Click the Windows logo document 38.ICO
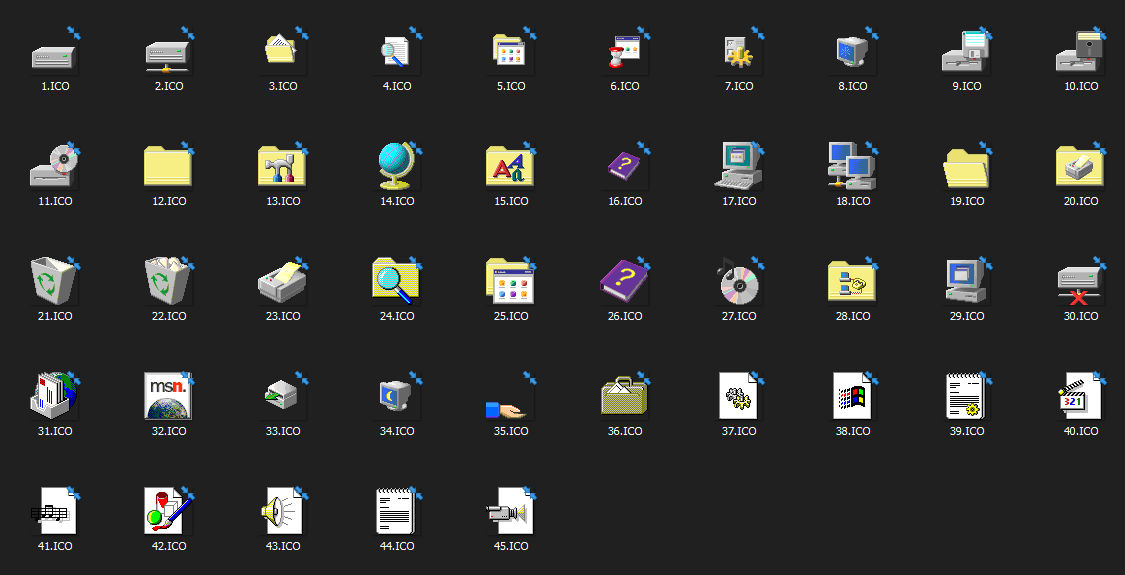1125x575 pixels. (852, 396)
